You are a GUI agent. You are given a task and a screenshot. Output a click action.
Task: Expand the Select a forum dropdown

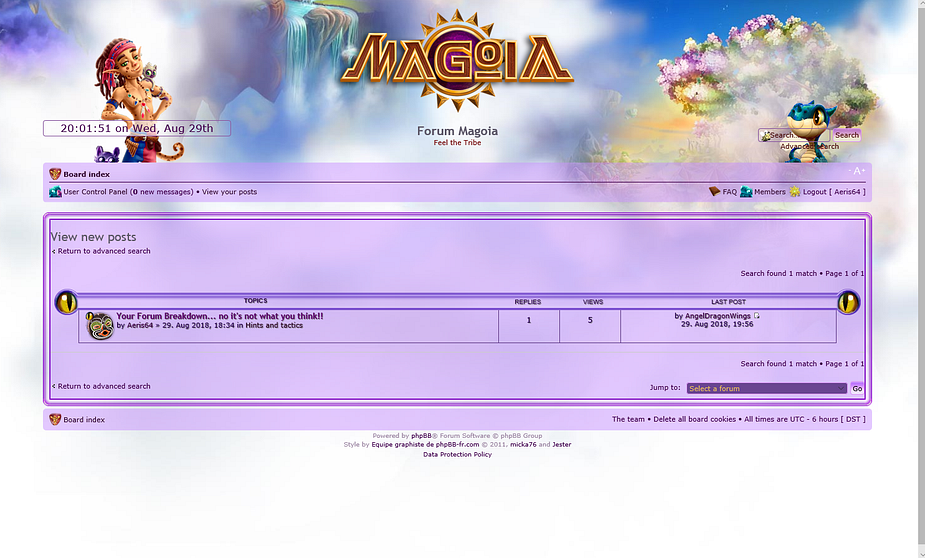click(767, 388)
